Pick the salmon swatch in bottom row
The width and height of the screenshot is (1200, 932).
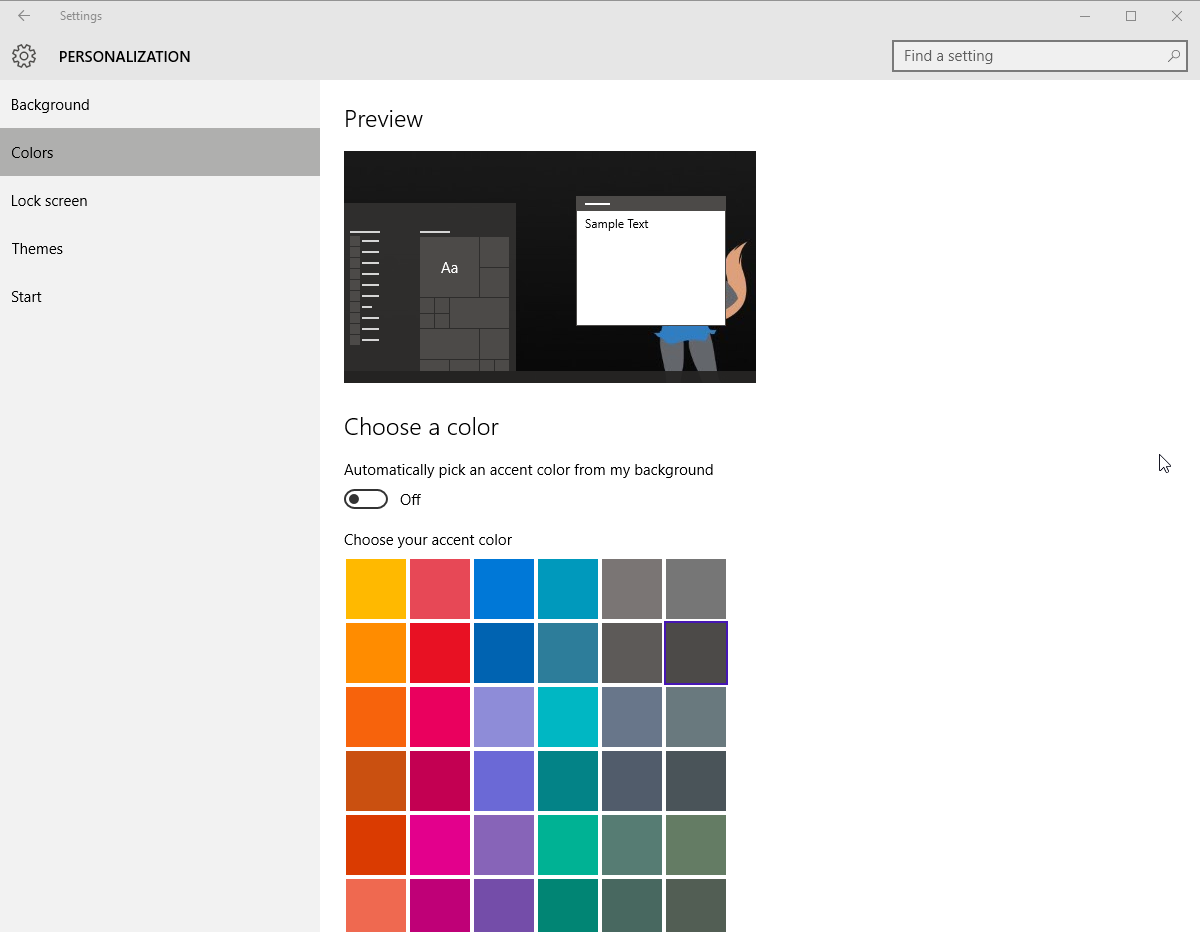(x=376, y=905)
